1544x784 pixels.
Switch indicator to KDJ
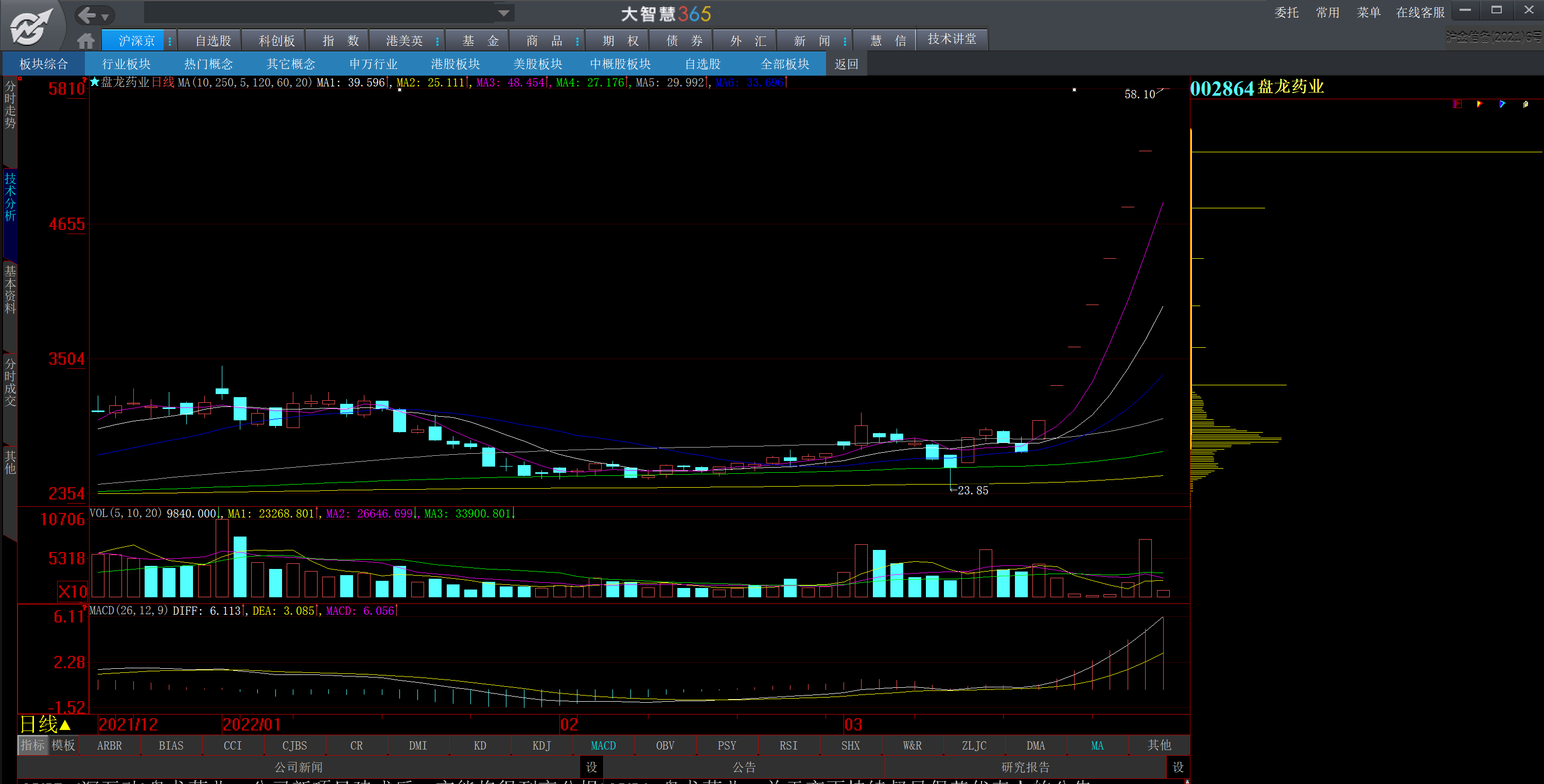tap(541, 745)
